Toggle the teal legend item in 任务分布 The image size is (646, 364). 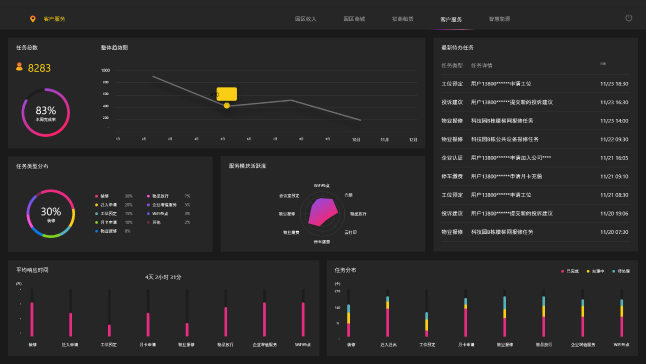(x=621, y=271)
